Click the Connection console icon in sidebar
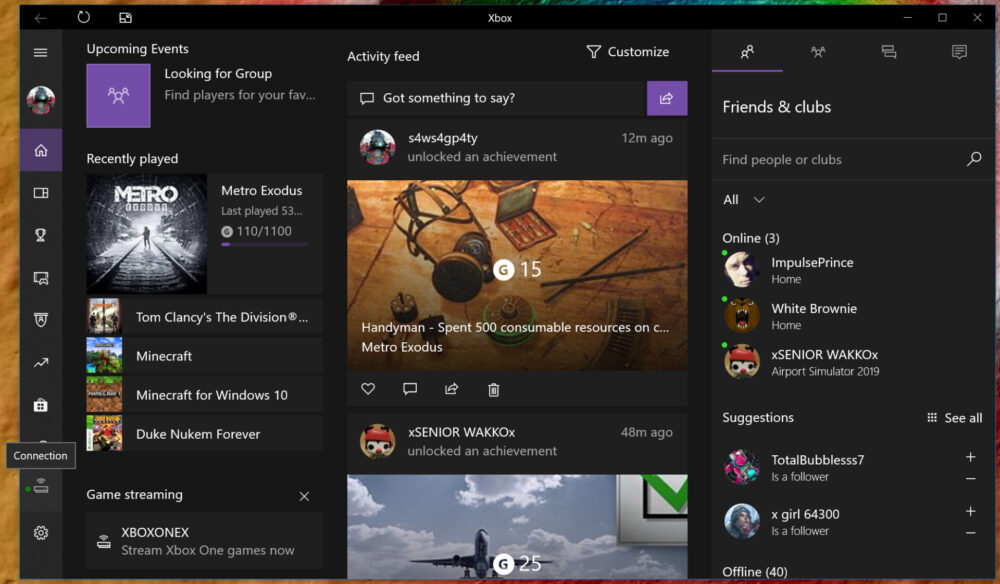The width and height of the screenshot is (1000, 584). 40,489
